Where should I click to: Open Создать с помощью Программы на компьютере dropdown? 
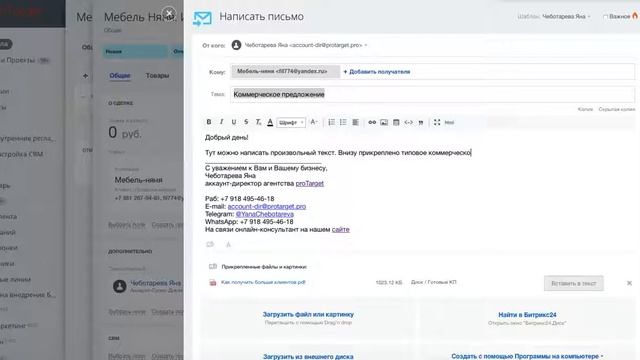point(527,356)
